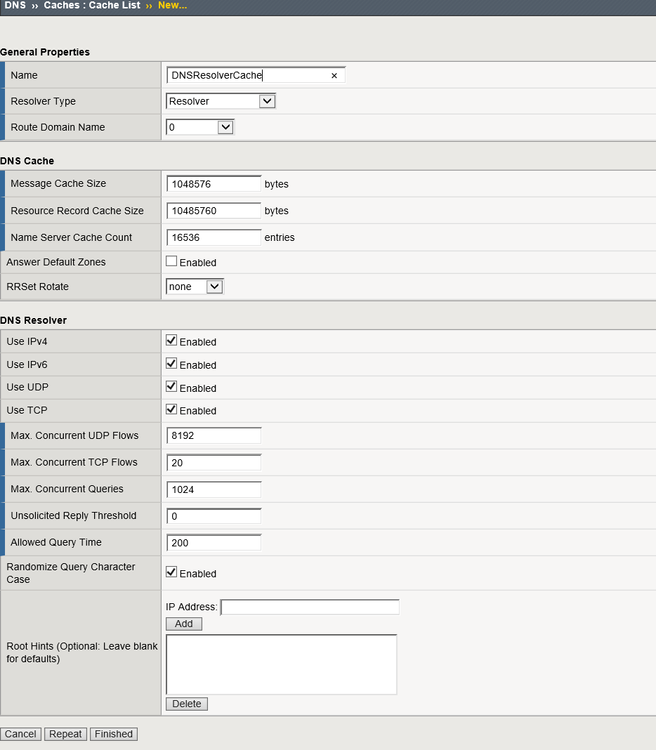
Task: Uncheck the Use TCP option
Action: click(x=172, y=410)
